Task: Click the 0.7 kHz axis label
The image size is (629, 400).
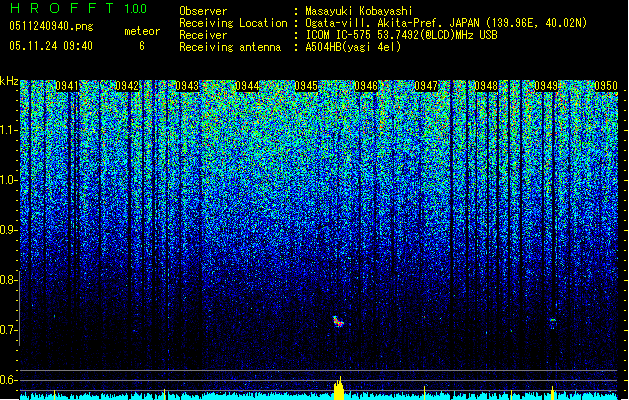Action: click(x=8, y=330)
